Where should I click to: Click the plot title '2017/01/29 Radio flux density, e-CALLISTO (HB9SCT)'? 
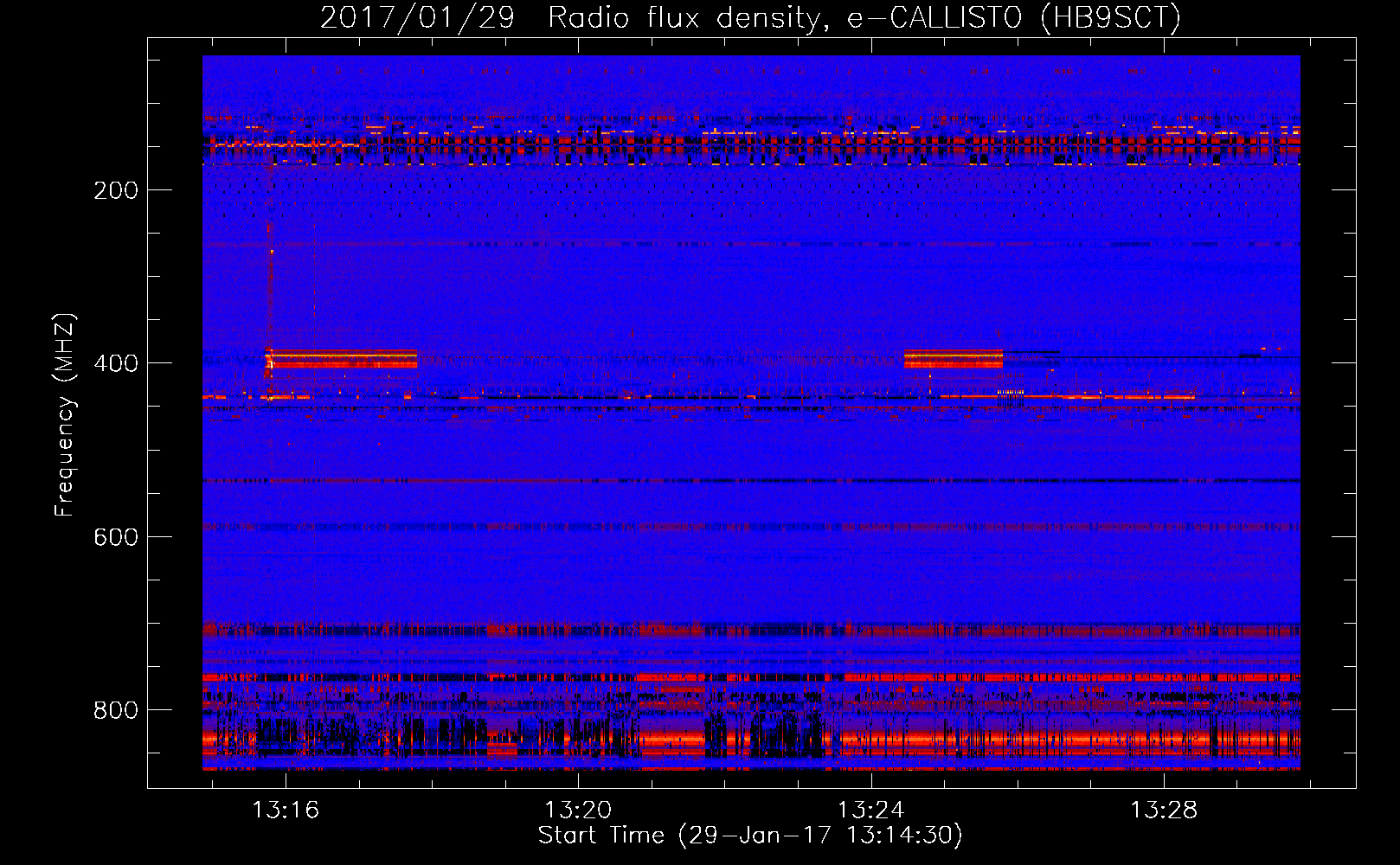(750, 17)
